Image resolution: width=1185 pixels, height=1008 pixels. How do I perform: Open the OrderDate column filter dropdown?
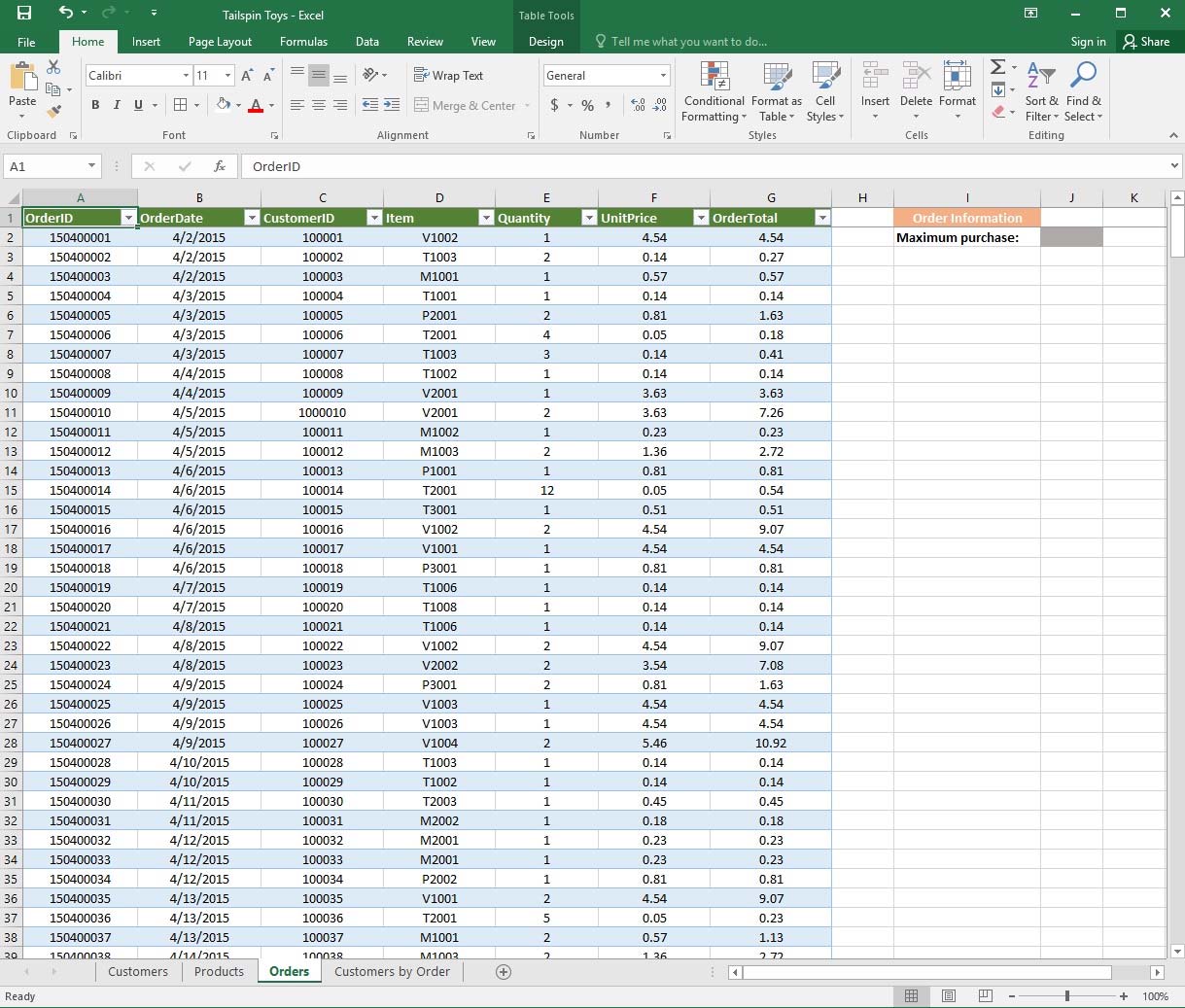point(251,218)
